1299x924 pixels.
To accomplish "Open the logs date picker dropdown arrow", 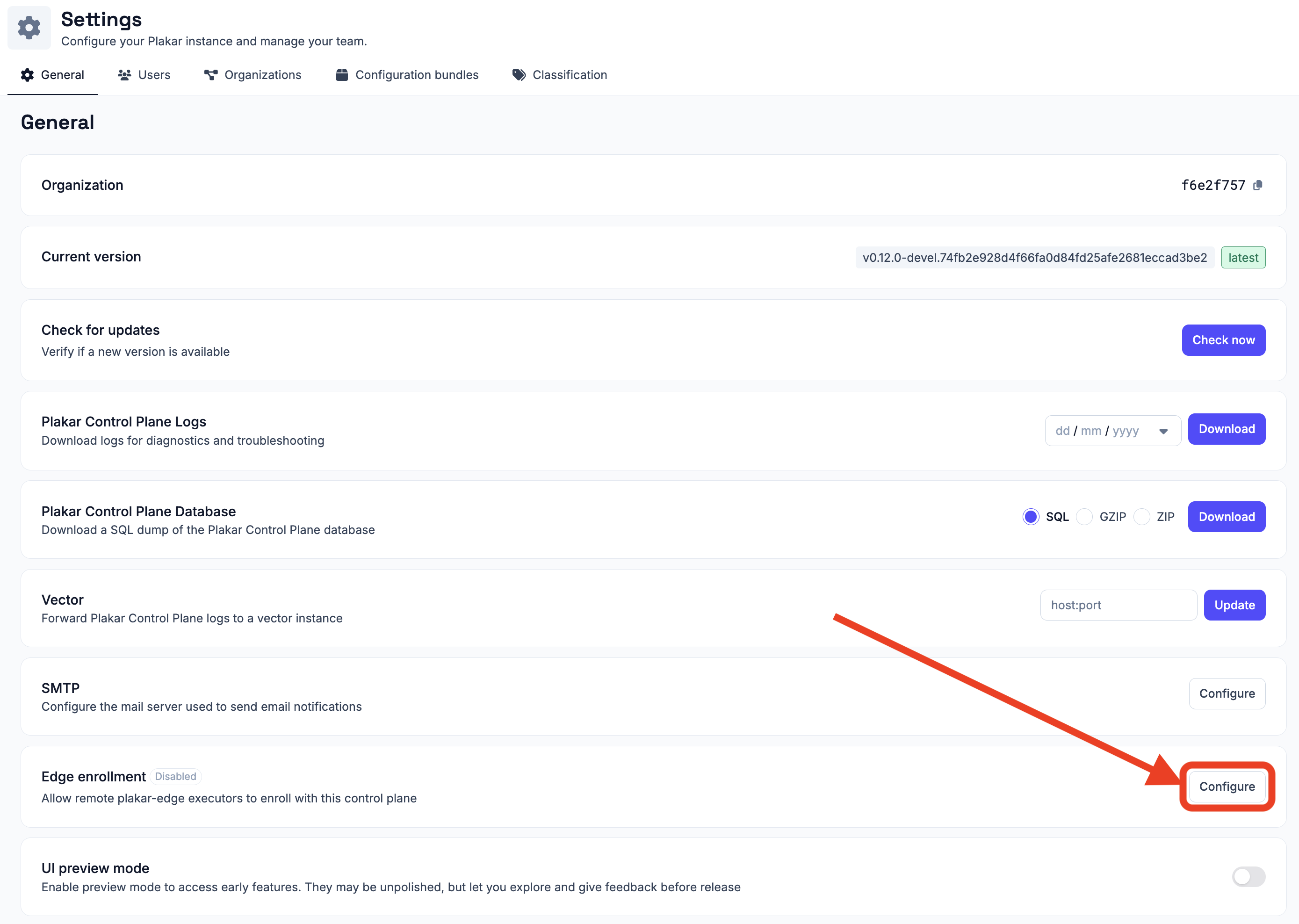I will coord(1163,431).
